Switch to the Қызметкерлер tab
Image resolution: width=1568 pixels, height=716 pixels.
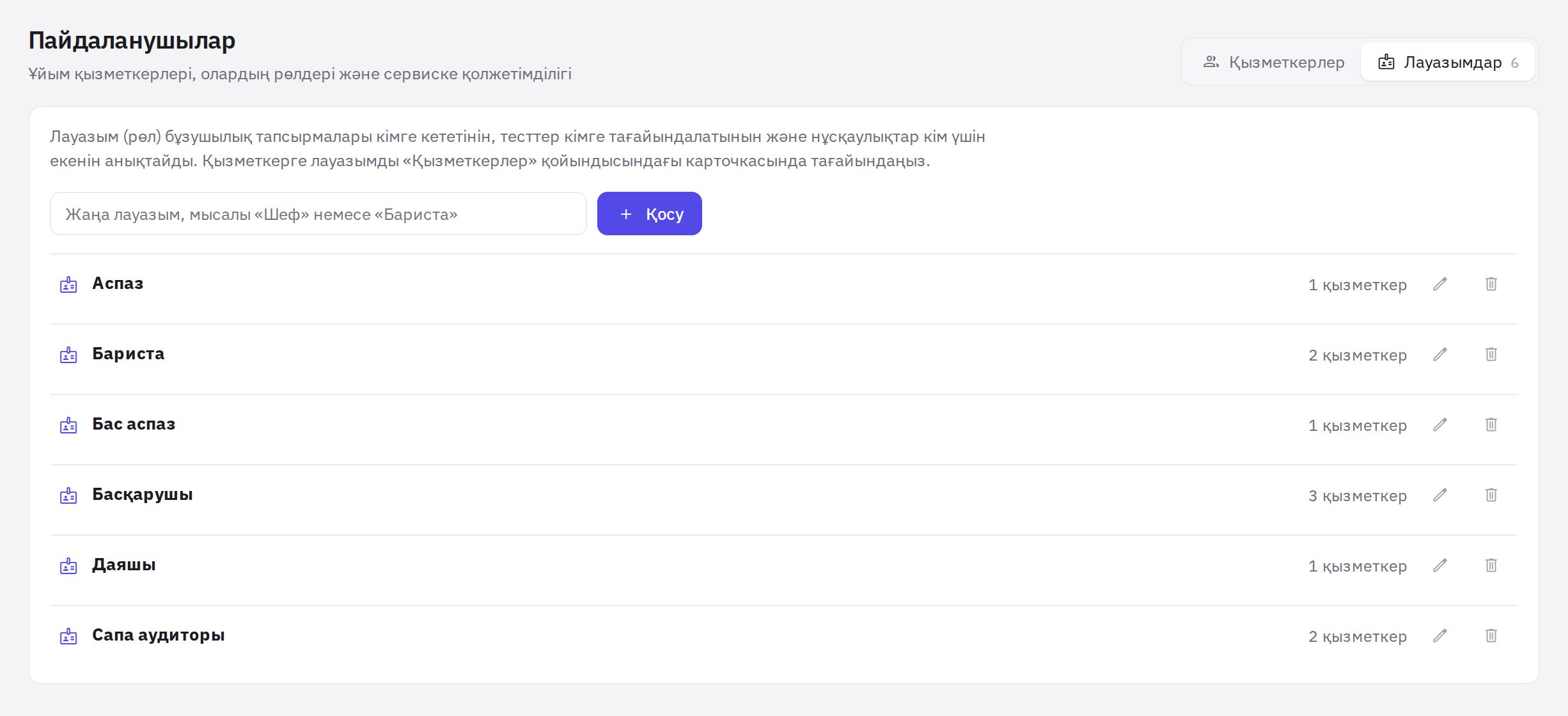point(1273,62)
